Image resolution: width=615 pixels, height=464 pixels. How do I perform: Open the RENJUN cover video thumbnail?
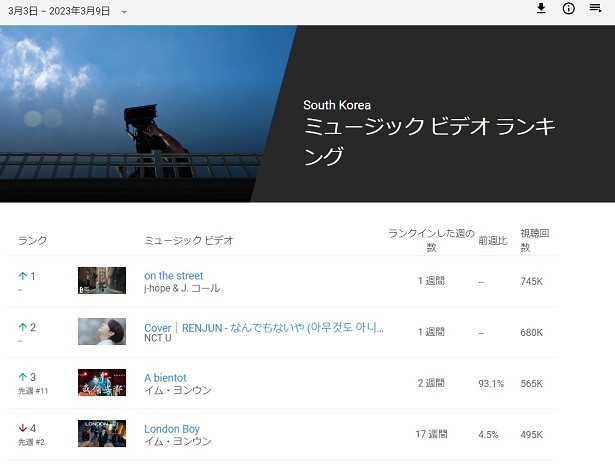pyautogui.click(x=102, y=332)
